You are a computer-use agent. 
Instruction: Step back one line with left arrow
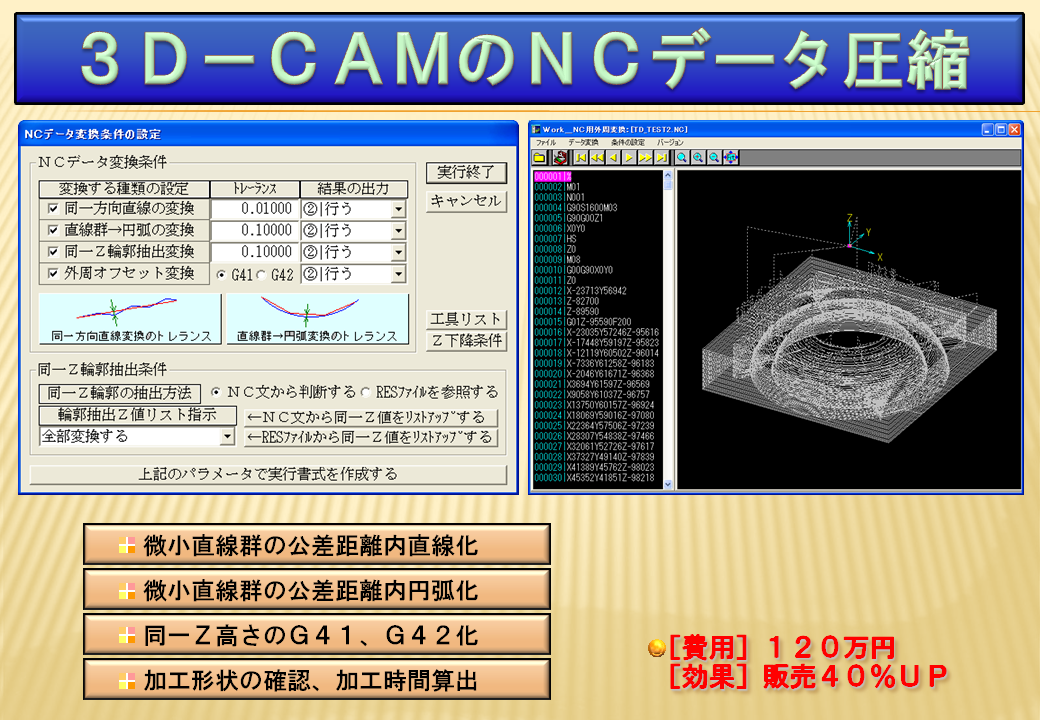point(614,157)
